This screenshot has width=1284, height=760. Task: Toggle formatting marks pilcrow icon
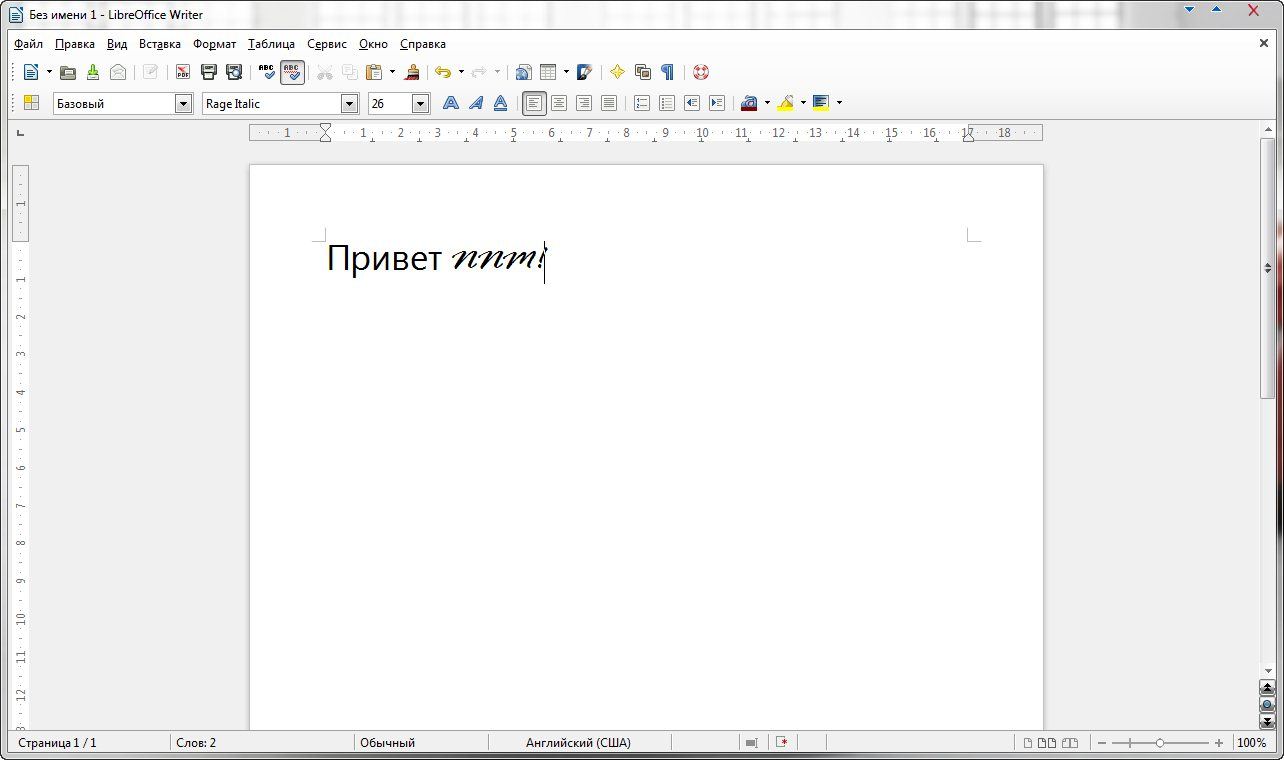click(x=667, y=72)
